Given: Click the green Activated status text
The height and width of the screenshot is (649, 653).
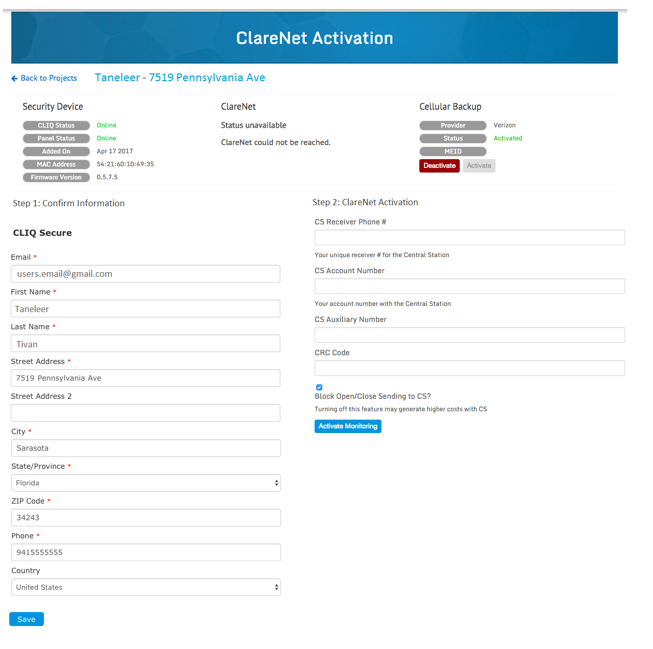Looking at the screenshot, I should pos(508,138).
